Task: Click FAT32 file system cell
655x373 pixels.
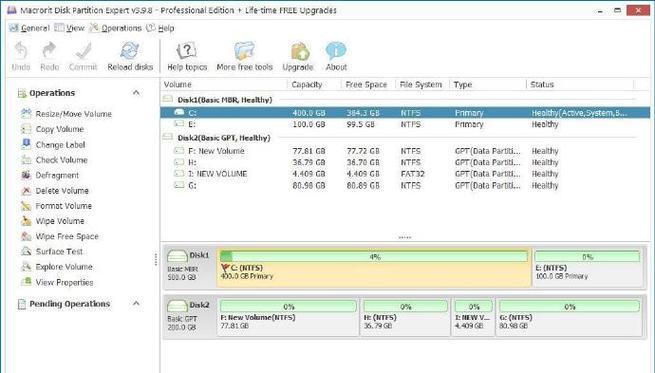Action: 412,174
